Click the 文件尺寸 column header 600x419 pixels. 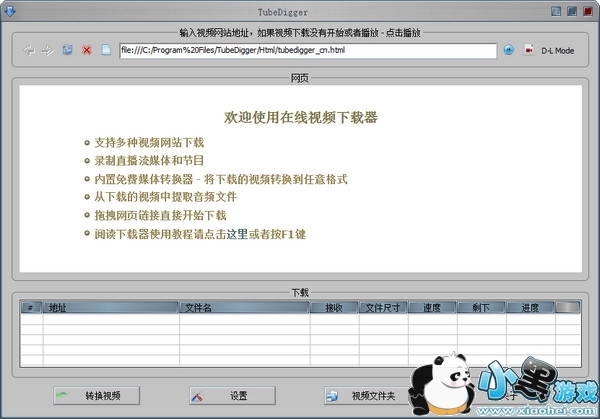[383, 307]
